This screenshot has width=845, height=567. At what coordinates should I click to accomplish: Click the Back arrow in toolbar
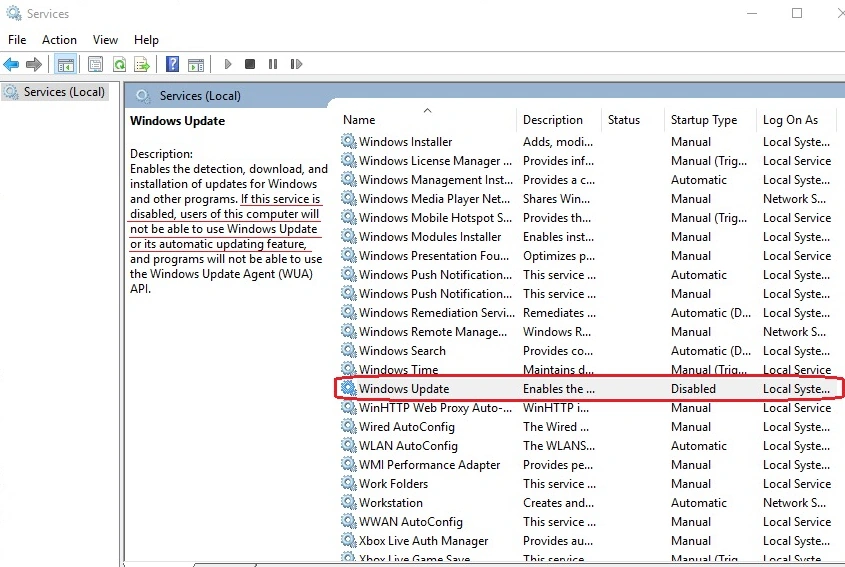(11, 65)
